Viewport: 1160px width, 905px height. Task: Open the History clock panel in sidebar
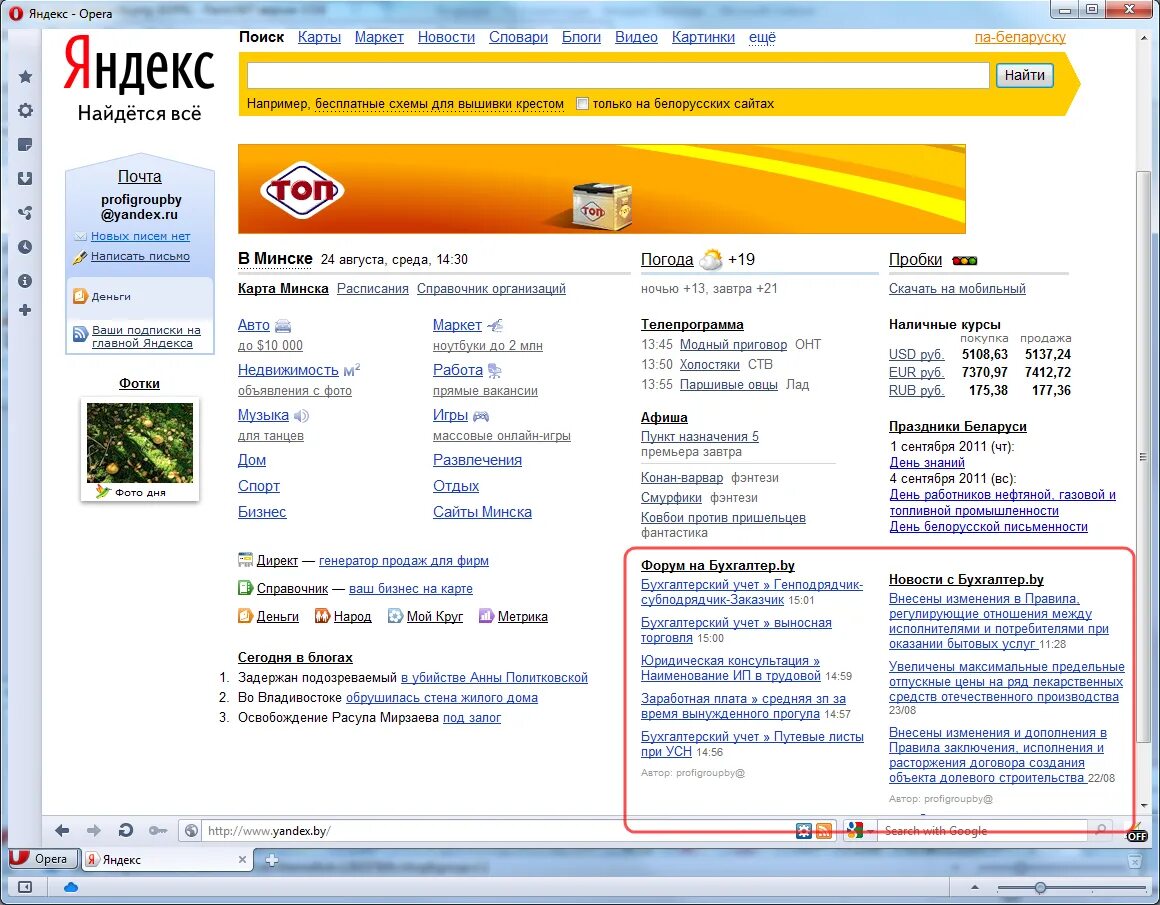coord(25,247)
